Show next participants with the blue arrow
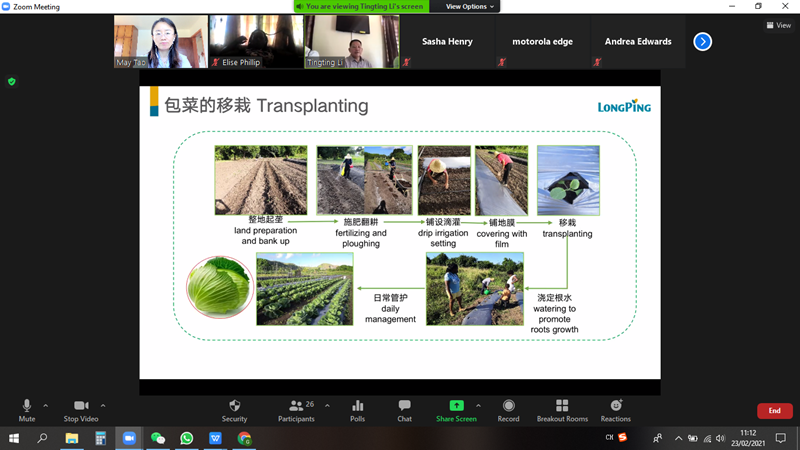The image size is (800, 450). click(702, 42)
